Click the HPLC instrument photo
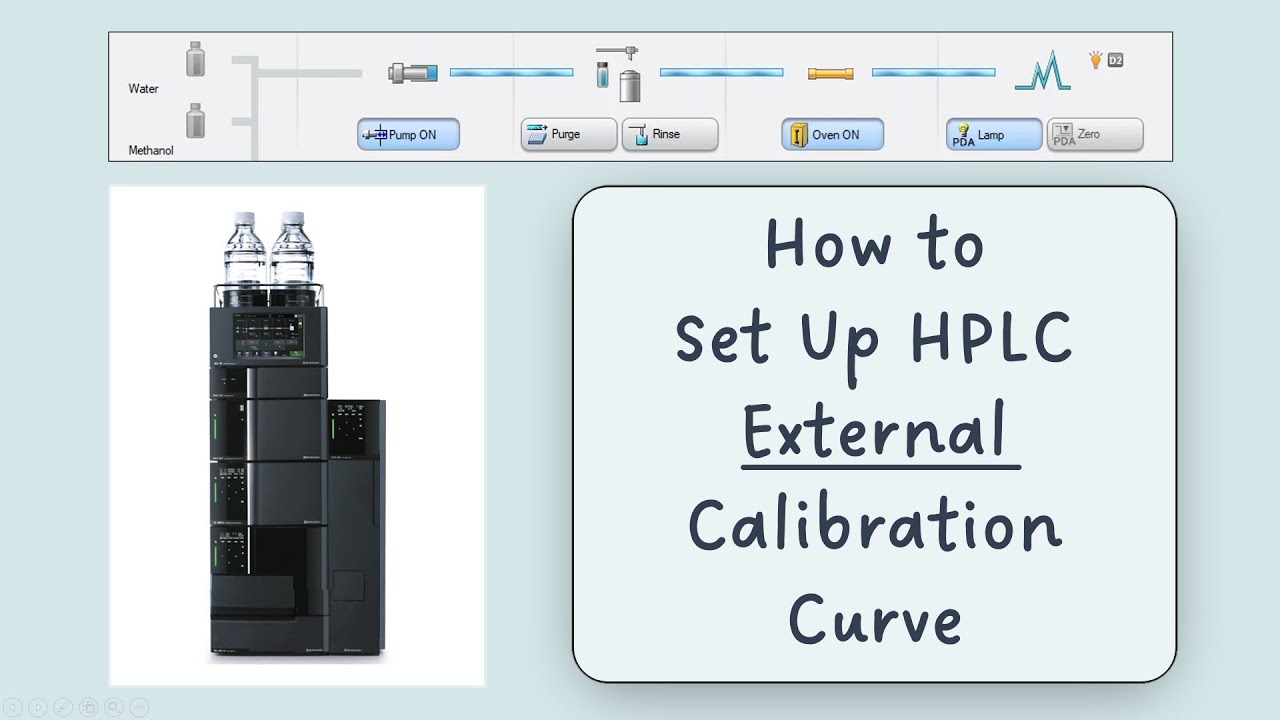The height and width of the screenshot is (720, 1280). (x=297, y=435)
